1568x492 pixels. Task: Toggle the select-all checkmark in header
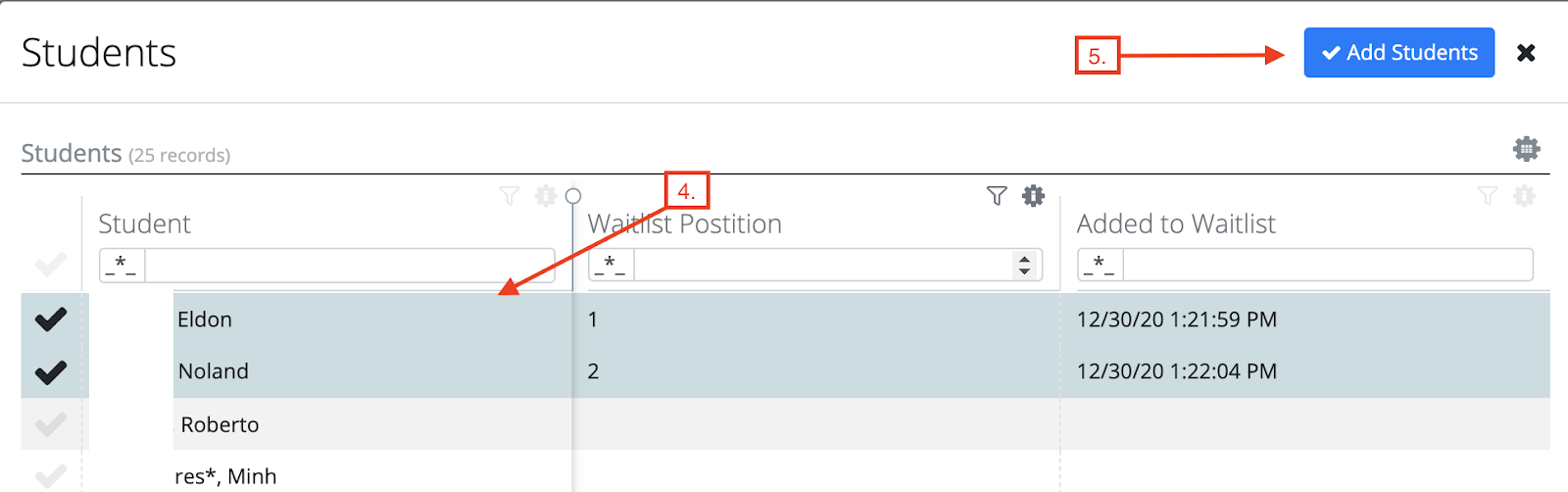pos(51,265)
